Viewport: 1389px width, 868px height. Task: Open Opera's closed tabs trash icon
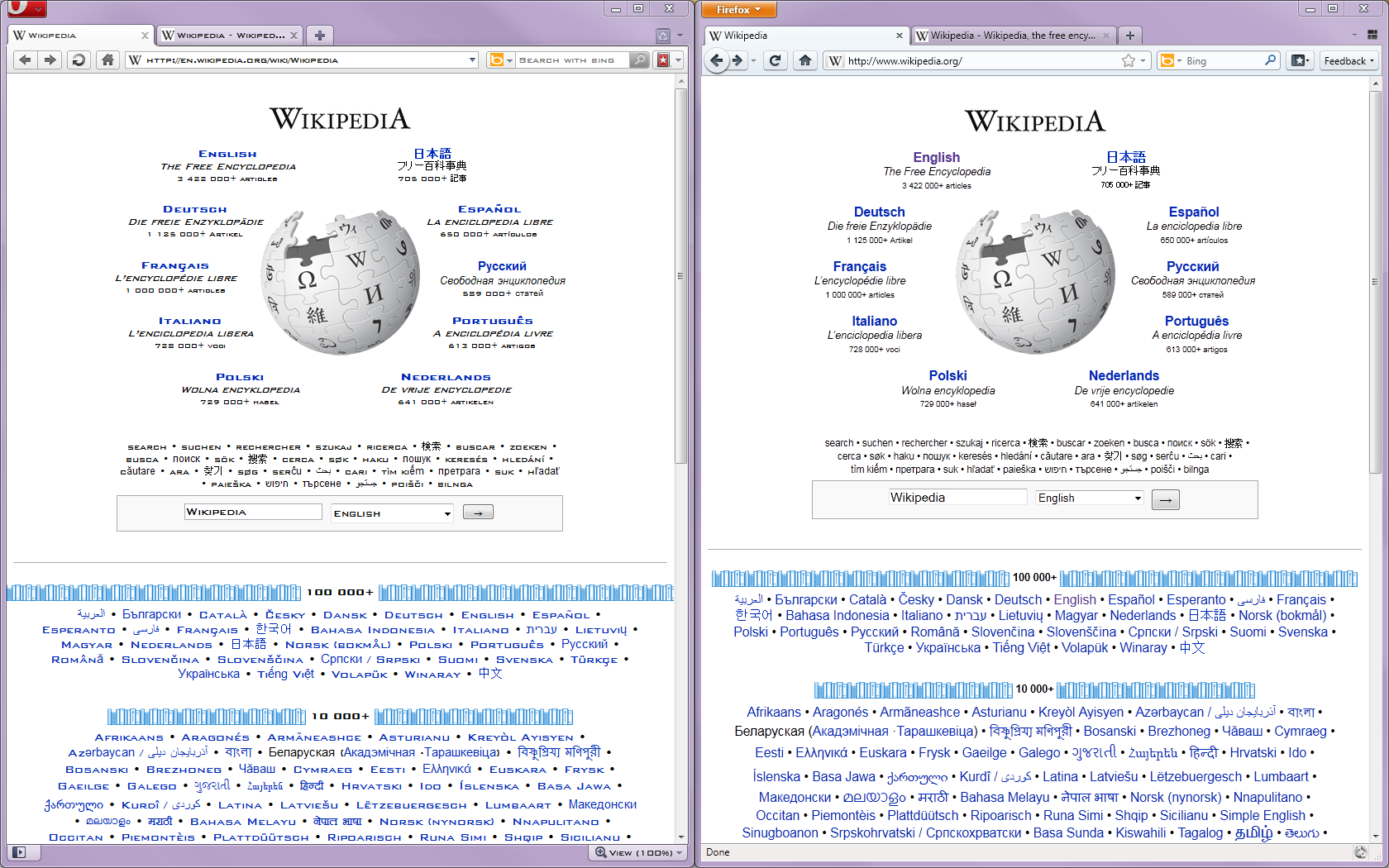click(662, 36)
